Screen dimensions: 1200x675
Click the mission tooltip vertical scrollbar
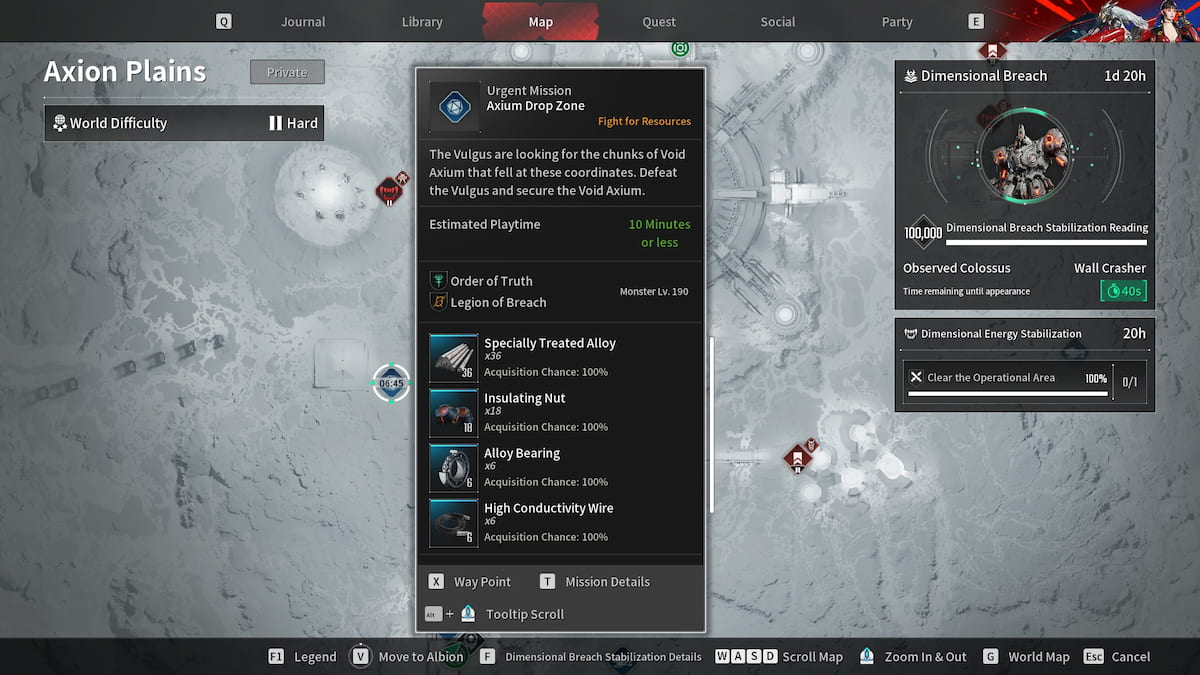pos(712,425)
